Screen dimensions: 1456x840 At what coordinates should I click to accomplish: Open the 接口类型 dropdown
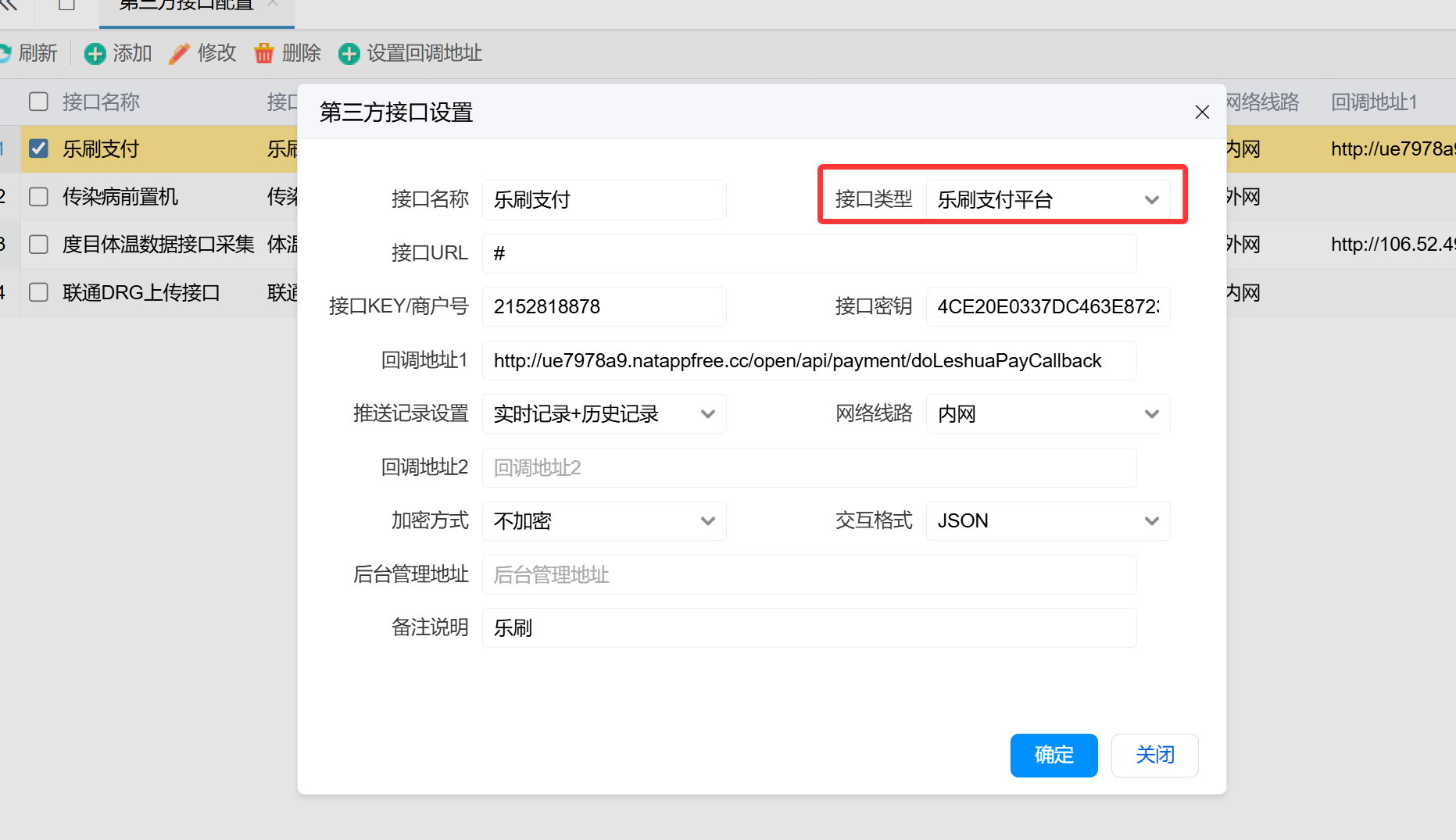(1047, 200)
